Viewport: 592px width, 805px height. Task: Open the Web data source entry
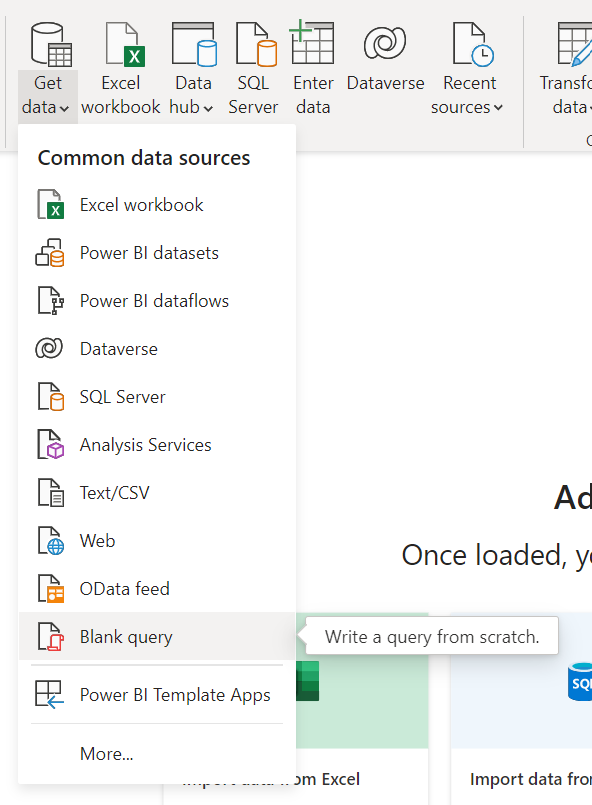click(157, 541)
